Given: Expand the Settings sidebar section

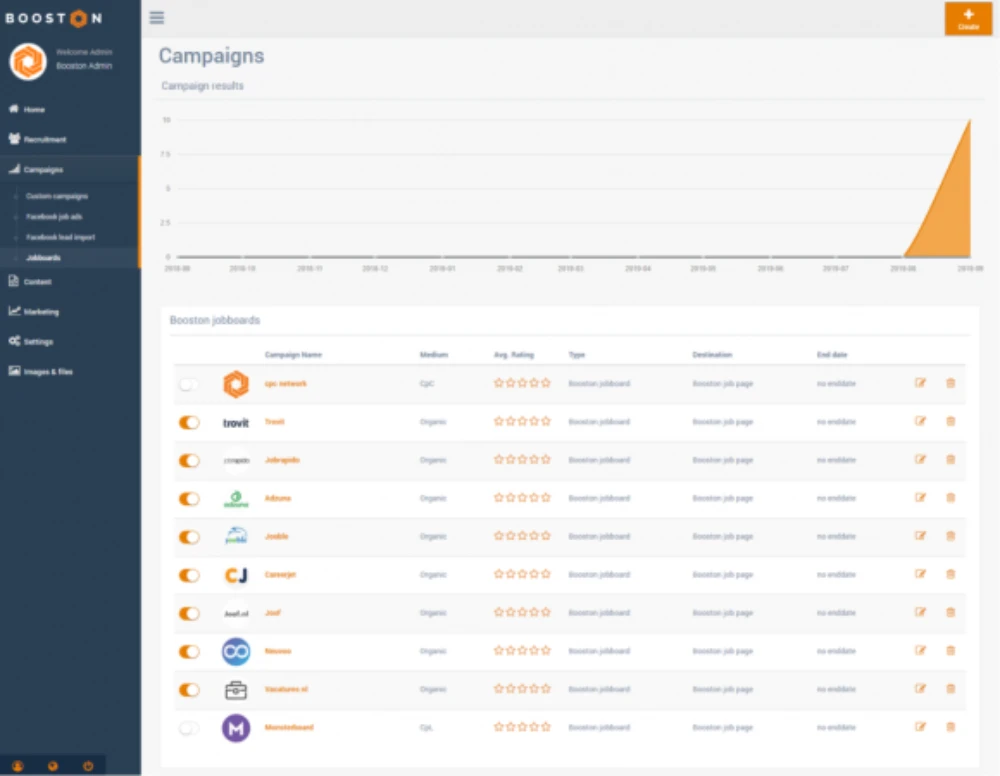Looking at the screenshot, I should tap(38, 341).
